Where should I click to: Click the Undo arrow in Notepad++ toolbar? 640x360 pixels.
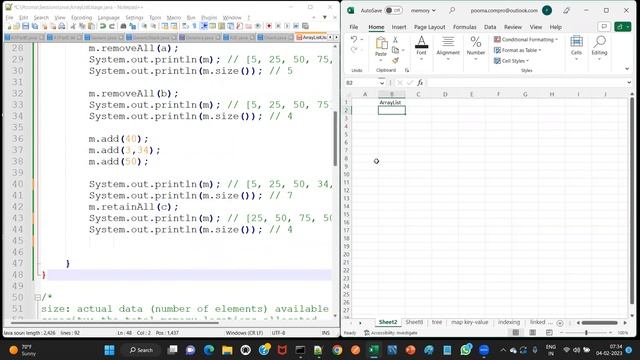click(x=102, y=26)
